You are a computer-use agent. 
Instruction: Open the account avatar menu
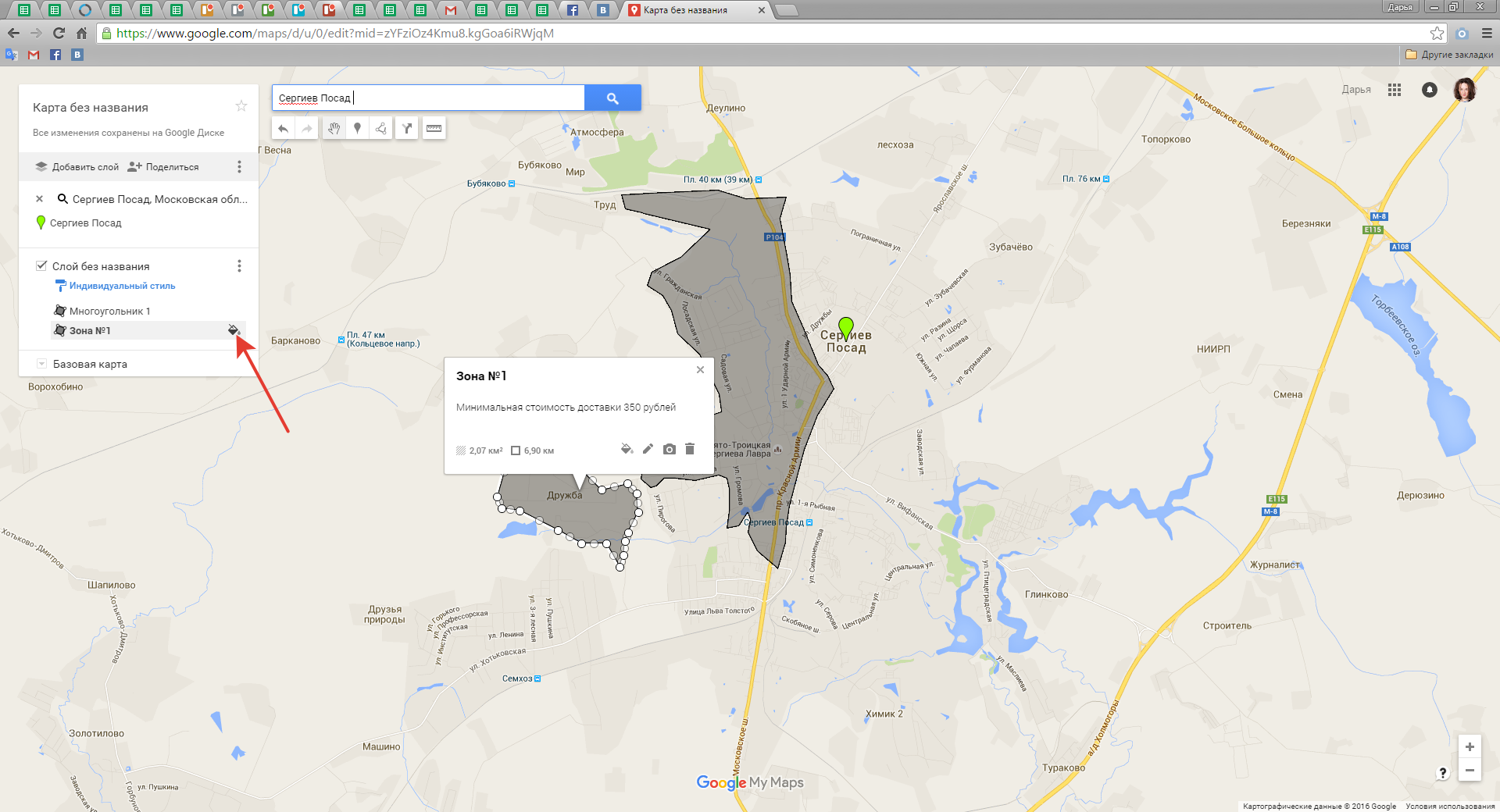click(x=1465, y=90)
